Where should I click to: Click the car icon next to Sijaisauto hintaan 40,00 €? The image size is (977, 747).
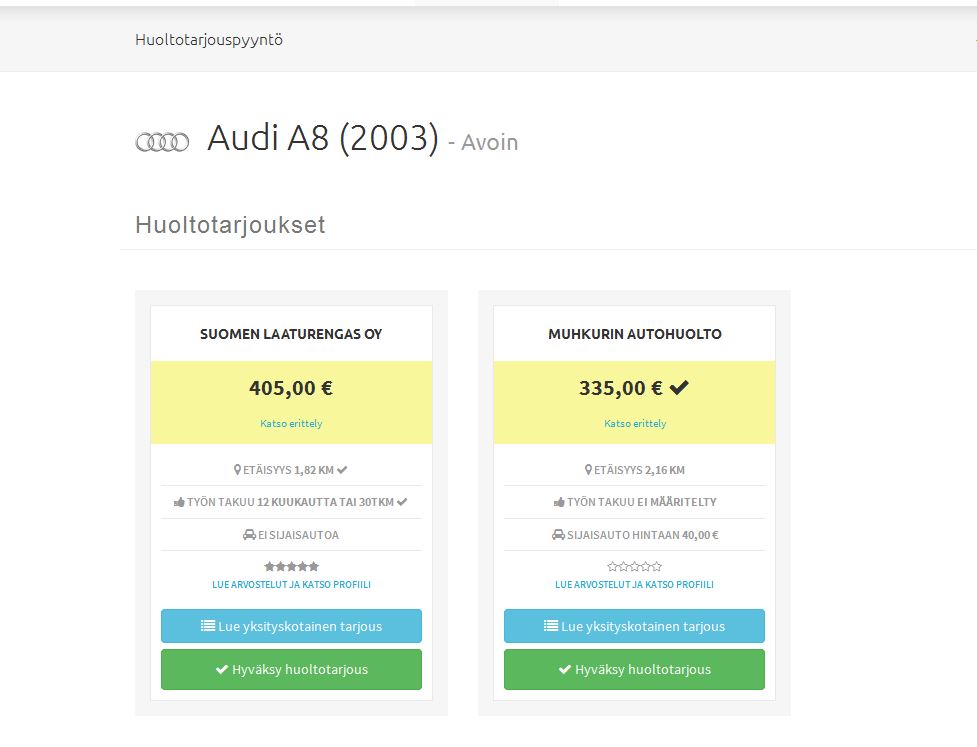click(558, 535)
